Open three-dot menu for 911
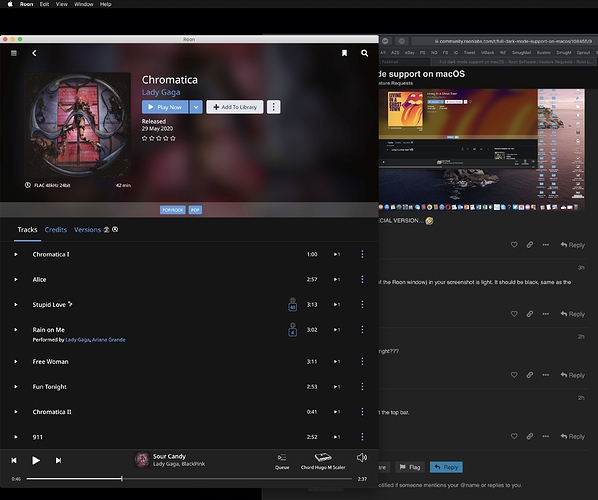The height and width of the screenshot is (500, 598). [362, 437]
